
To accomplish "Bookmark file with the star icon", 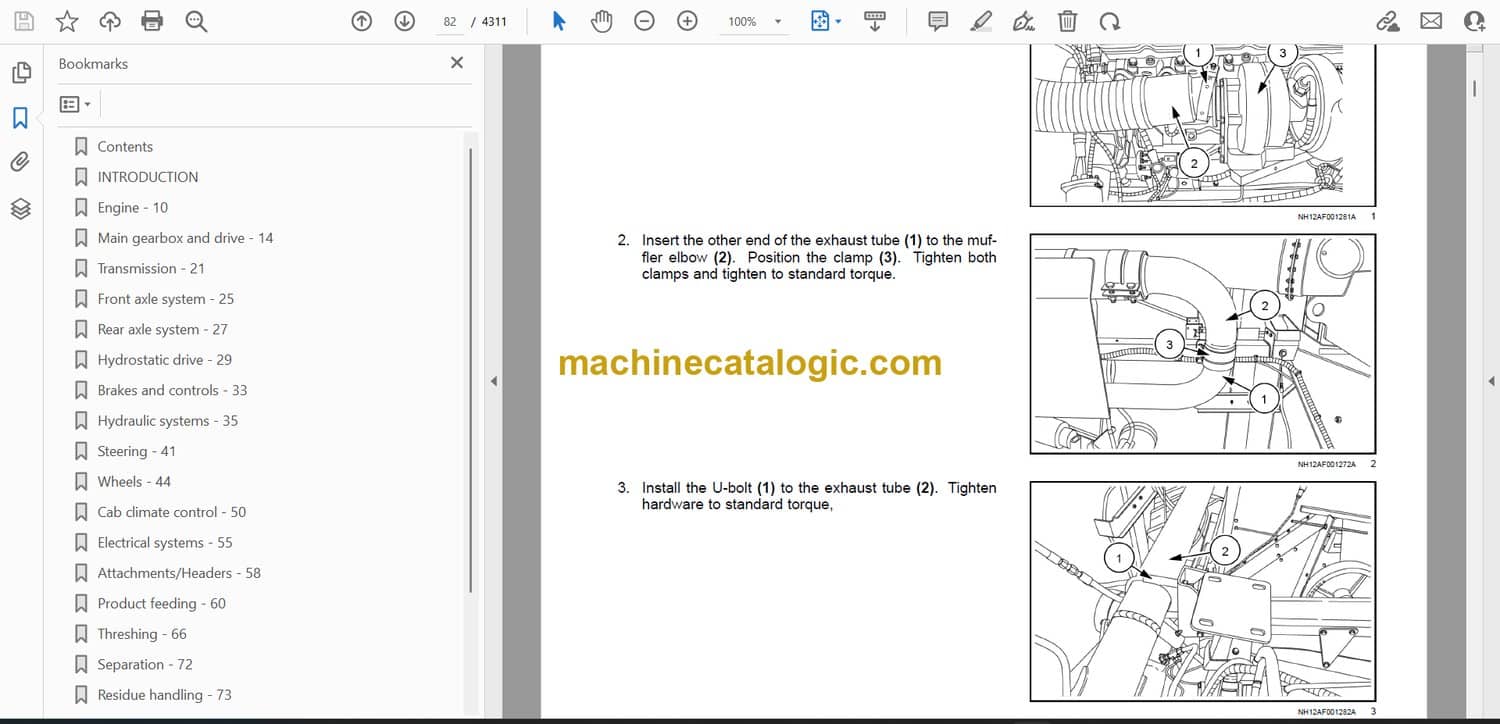I will pyautogui.click(x=66, y=21).
